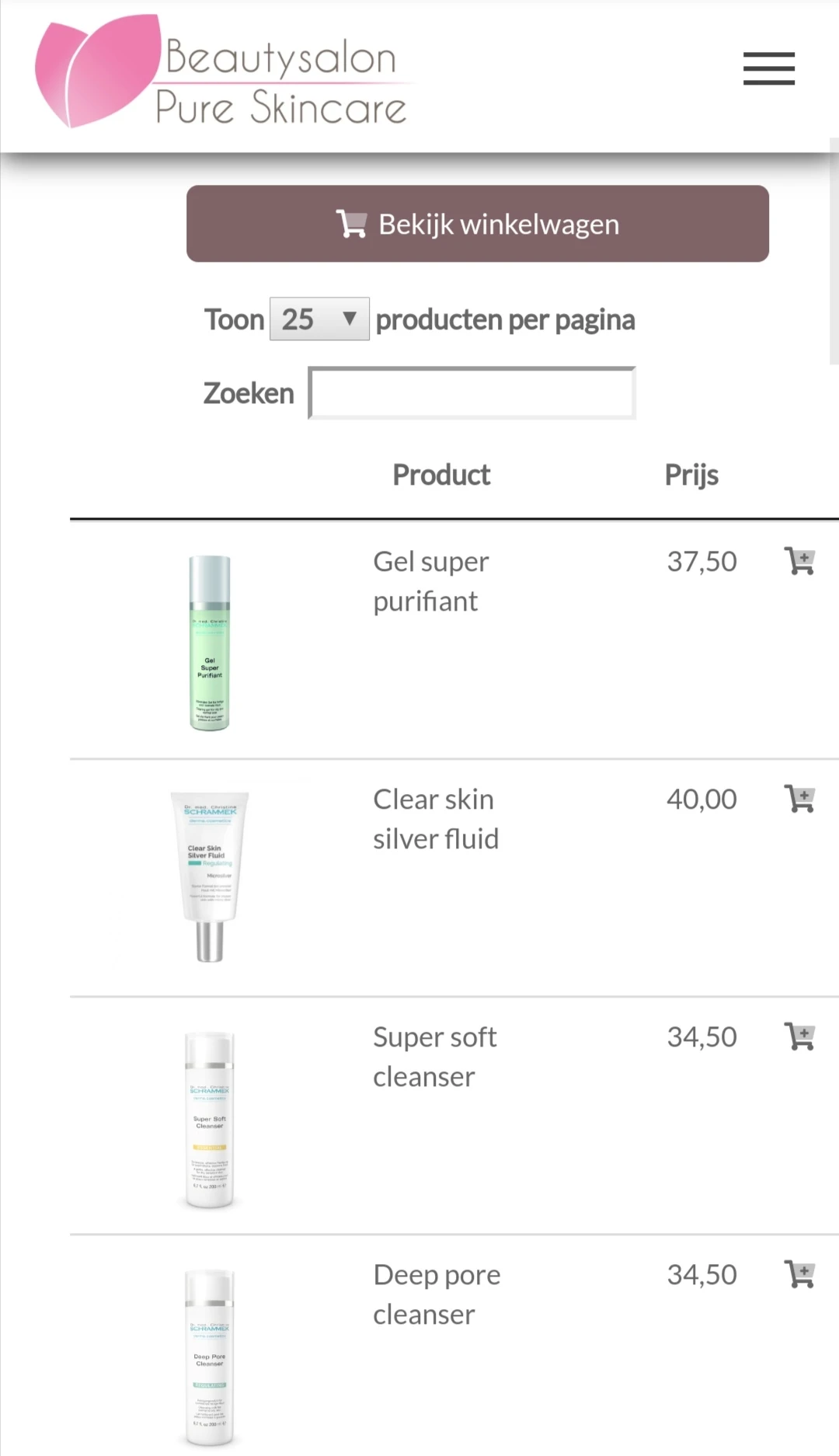
Task: Click the Zoeken search input field
Action: [x=472, y=393]
